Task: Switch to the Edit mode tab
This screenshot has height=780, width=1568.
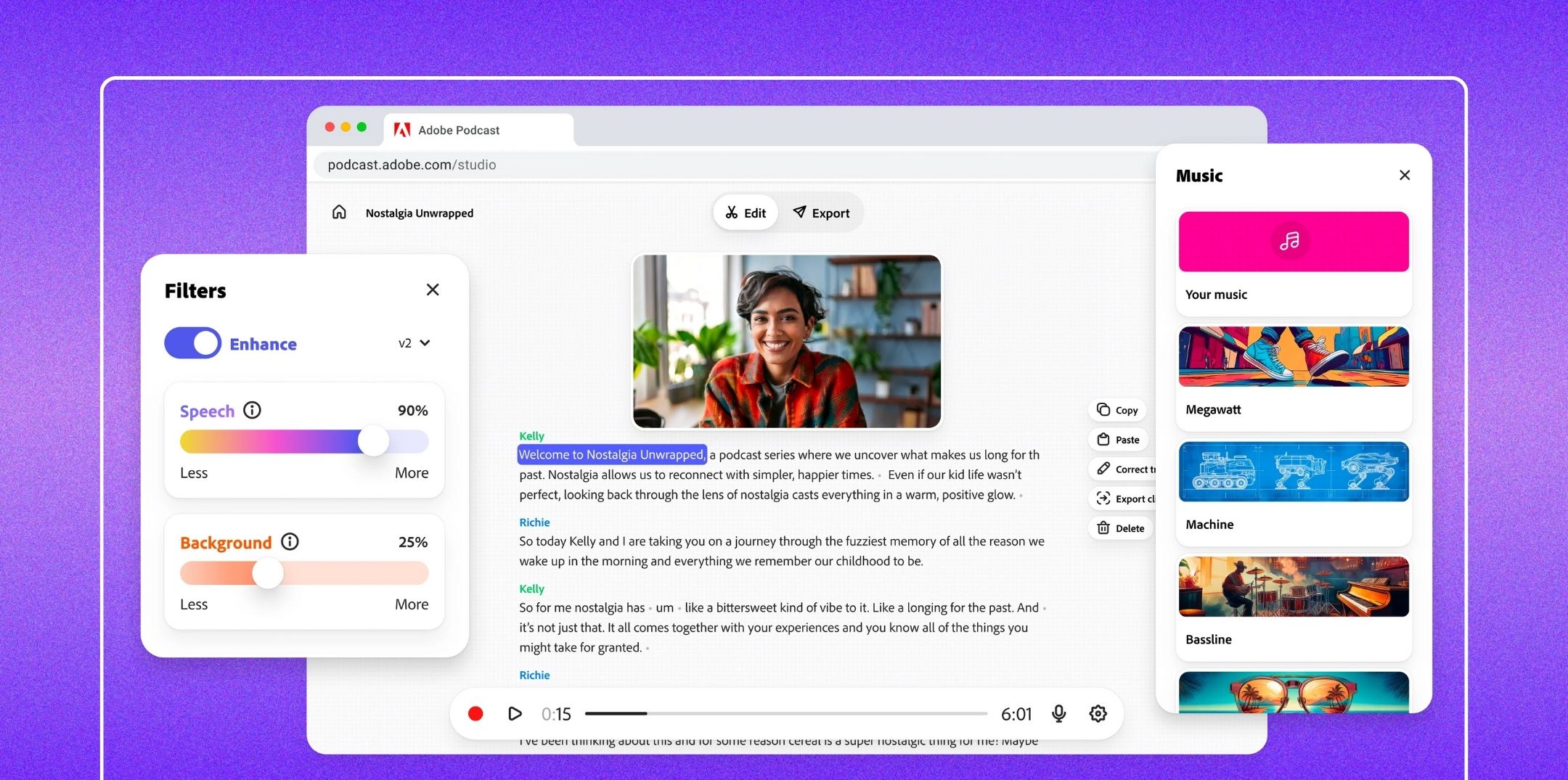Action: click(746, 213)
